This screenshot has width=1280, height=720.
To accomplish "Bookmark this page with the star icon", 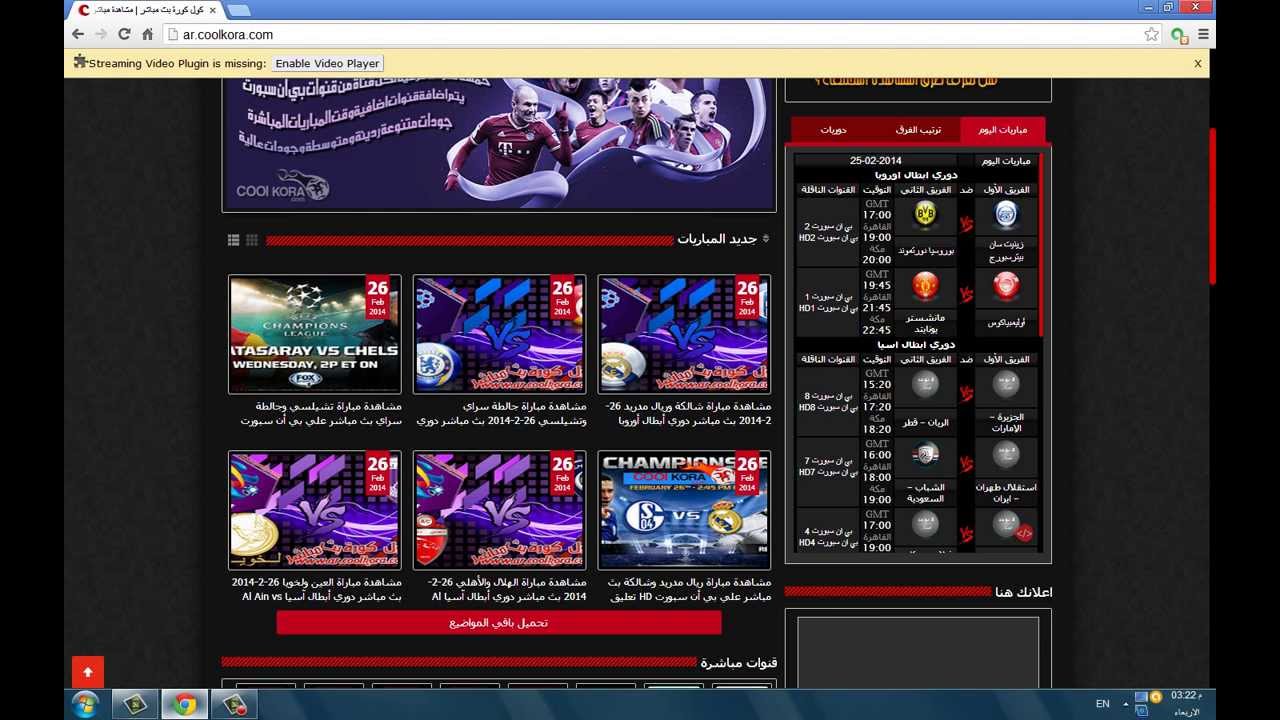I will click(1152, 34).
